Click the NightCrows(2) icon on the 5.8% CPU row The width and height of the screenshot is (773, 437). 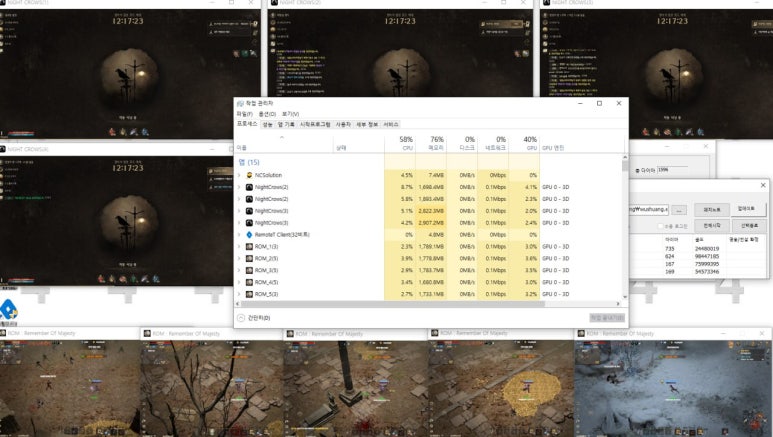[x=249, y=199]
